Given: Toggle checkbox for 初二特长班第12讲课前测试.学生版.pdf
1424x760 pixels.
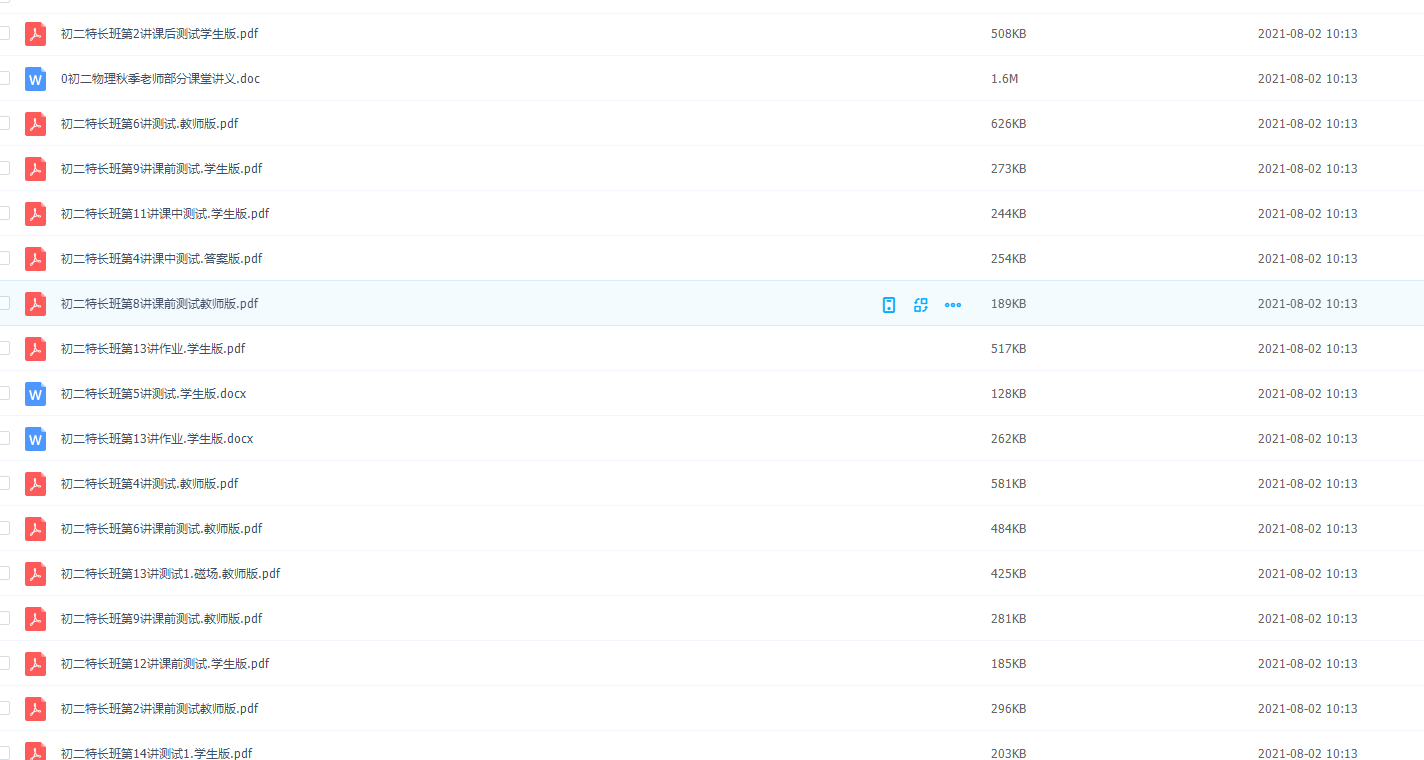Looking at the screenshot, I should coord(4,663).
